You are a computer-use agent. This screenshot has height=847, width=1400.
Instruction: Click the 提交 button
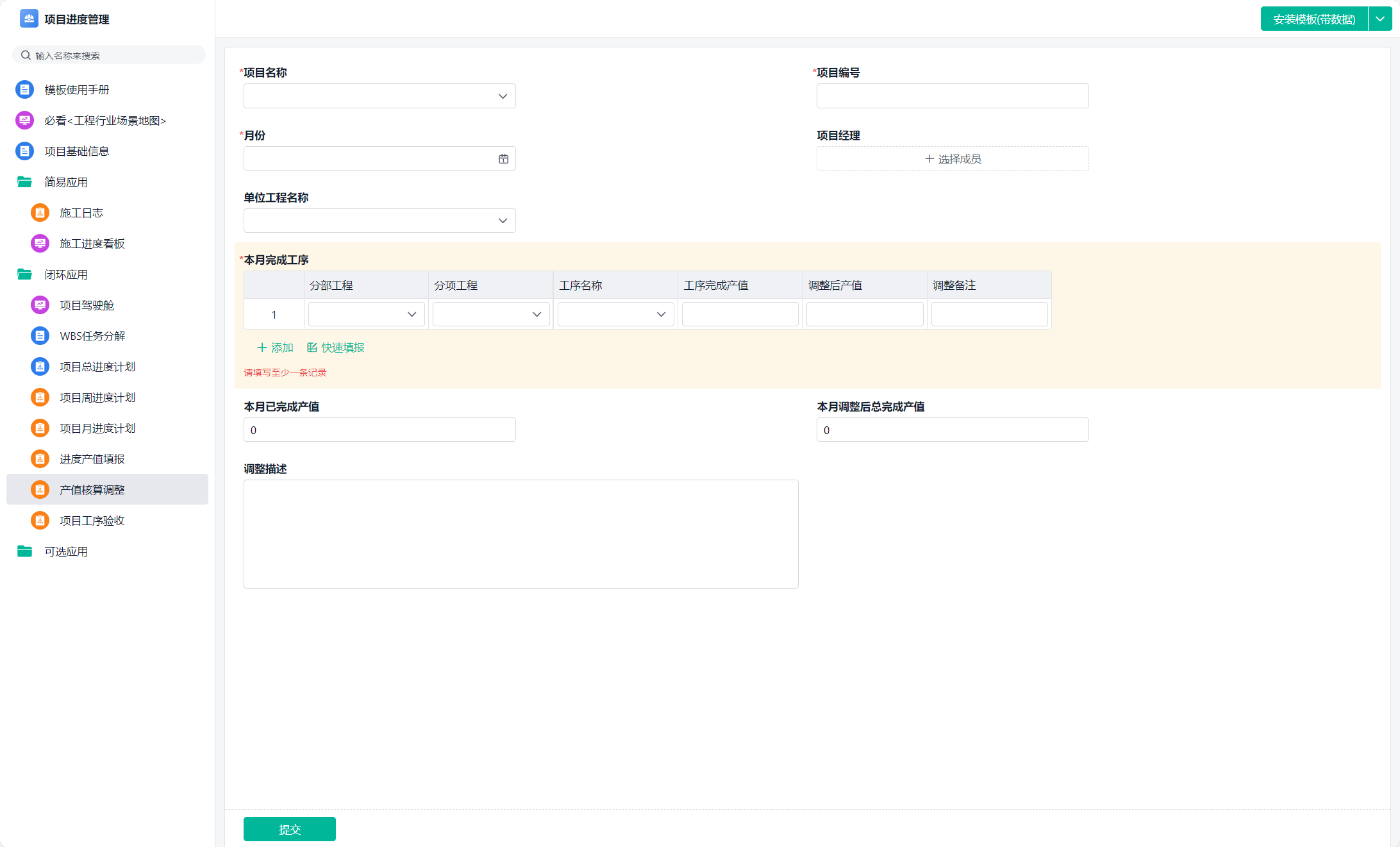click(x=289, y=829)
